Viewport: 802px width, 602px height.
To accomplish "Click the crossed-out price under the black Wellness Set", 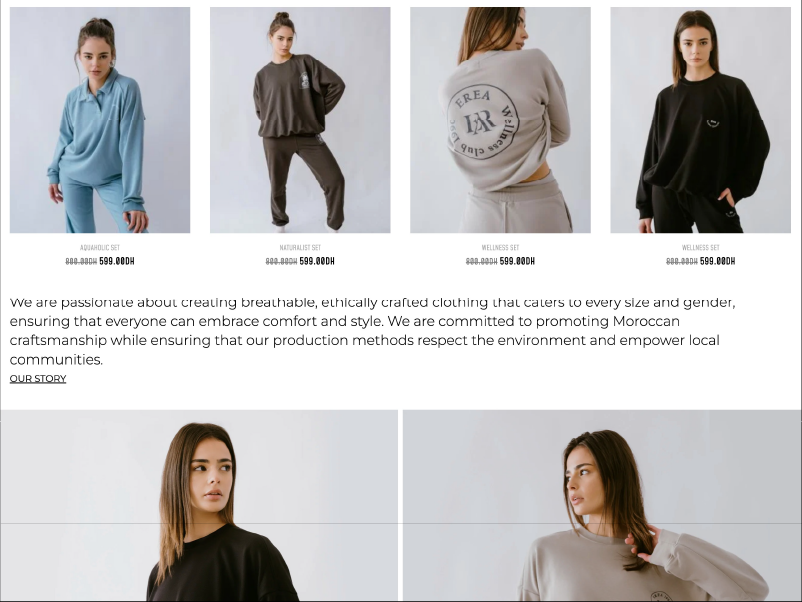I will click(x=682, y=261).
